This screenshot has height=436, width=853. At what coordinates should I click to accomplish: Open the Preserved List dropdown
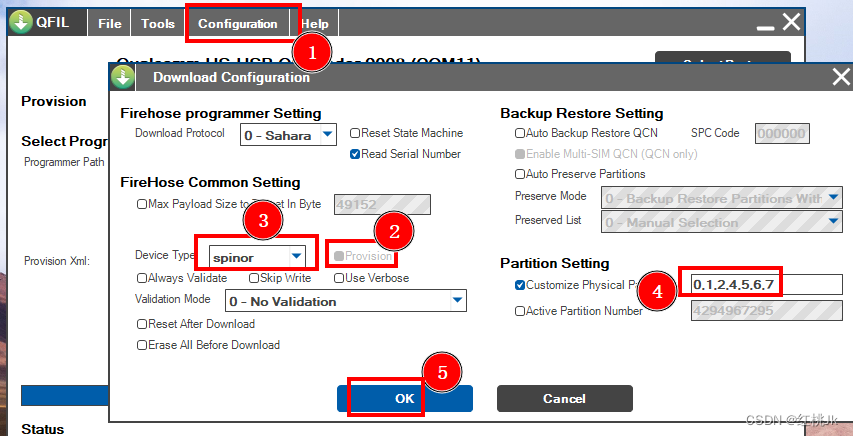(x=722, y=222)
